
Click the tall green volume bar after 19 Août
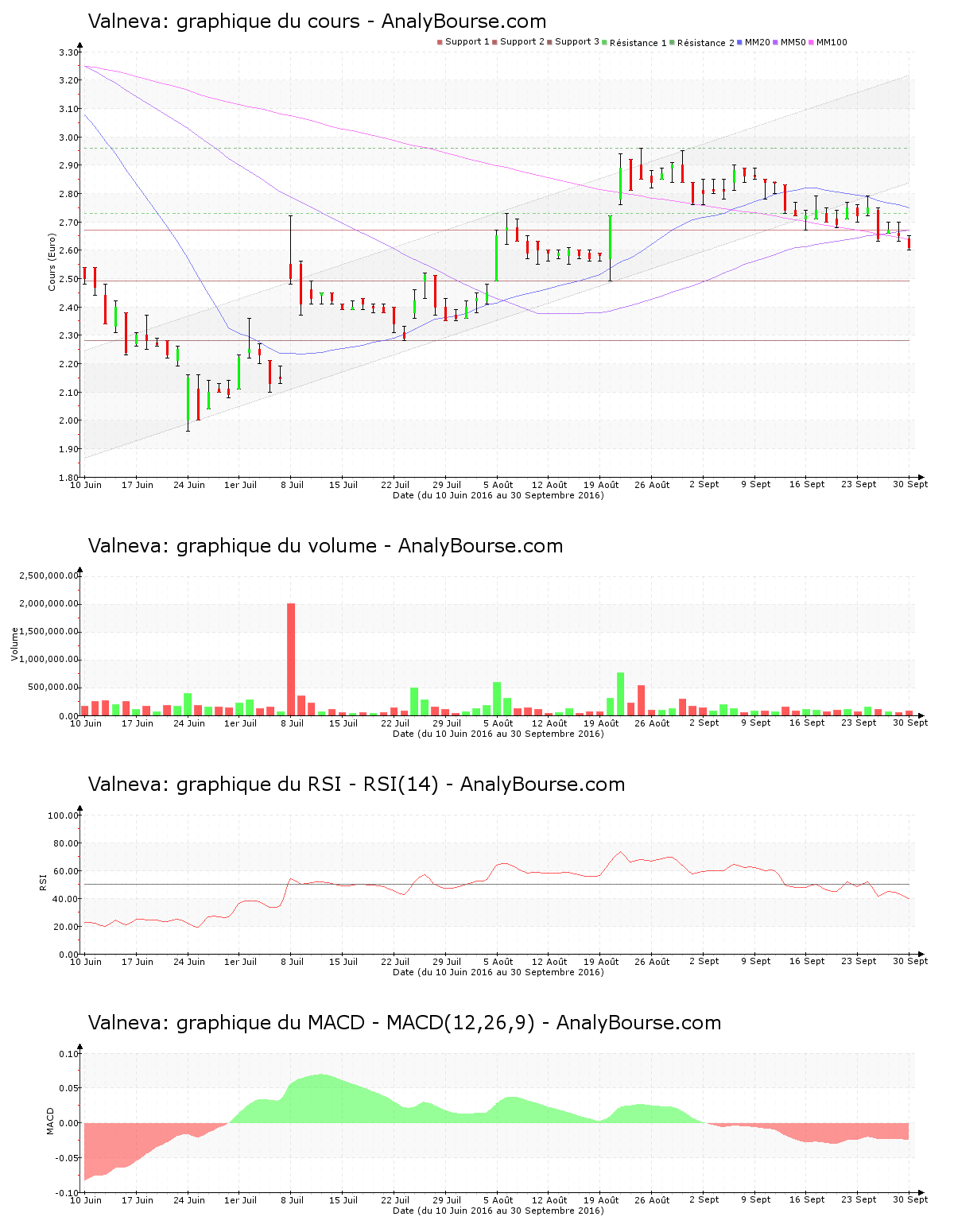(621, 694)
